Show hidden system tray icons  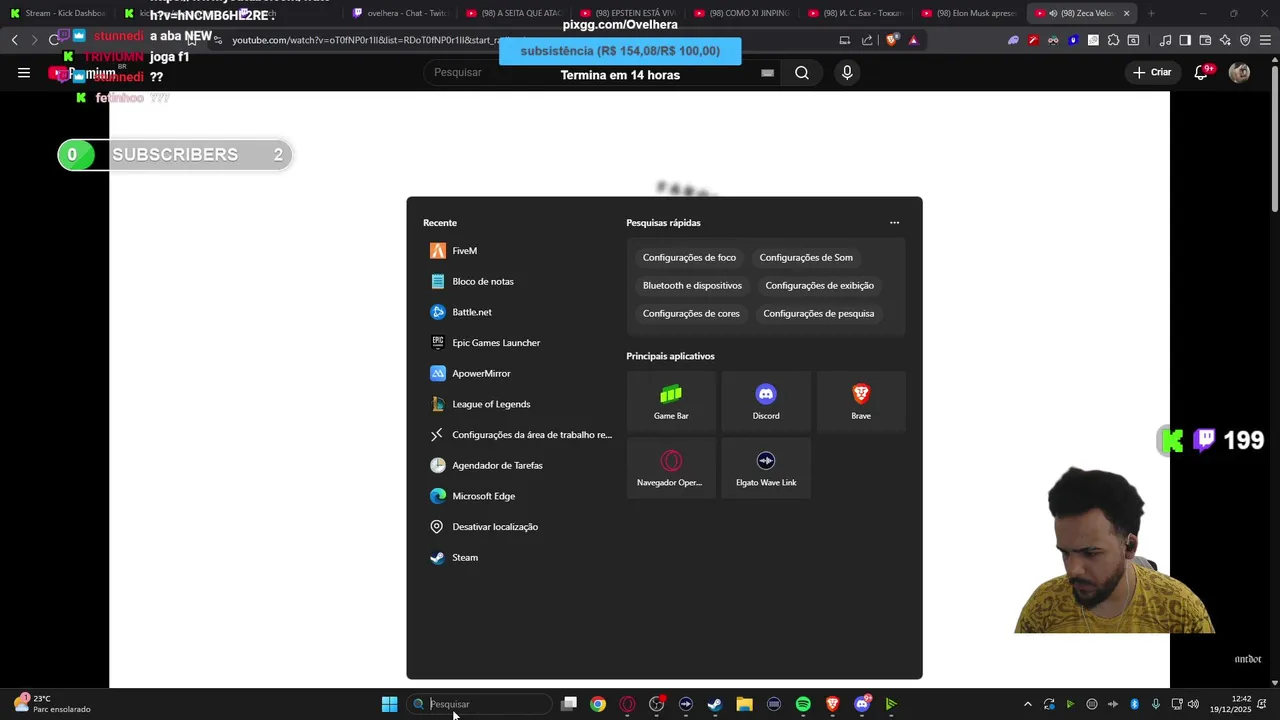click(1027, 704)
